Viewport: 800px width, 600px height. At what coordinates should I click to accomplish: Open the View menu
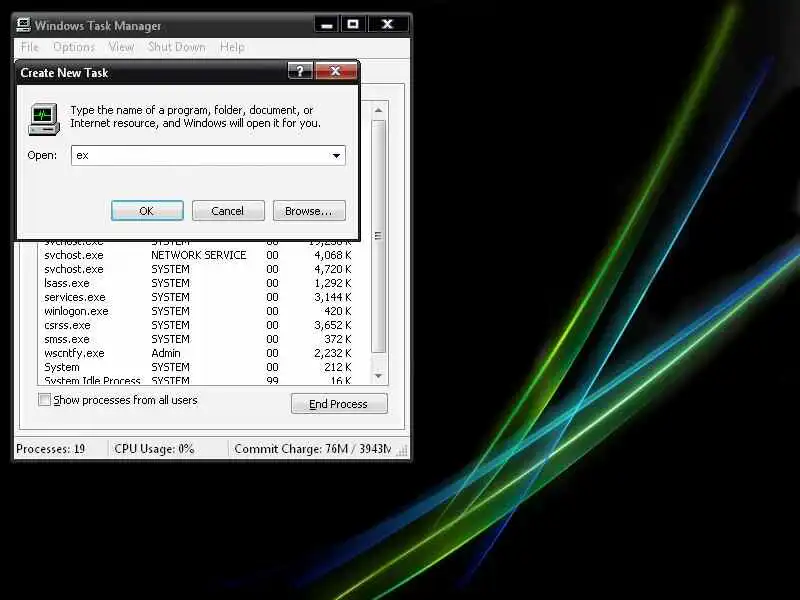click(121, 47)
